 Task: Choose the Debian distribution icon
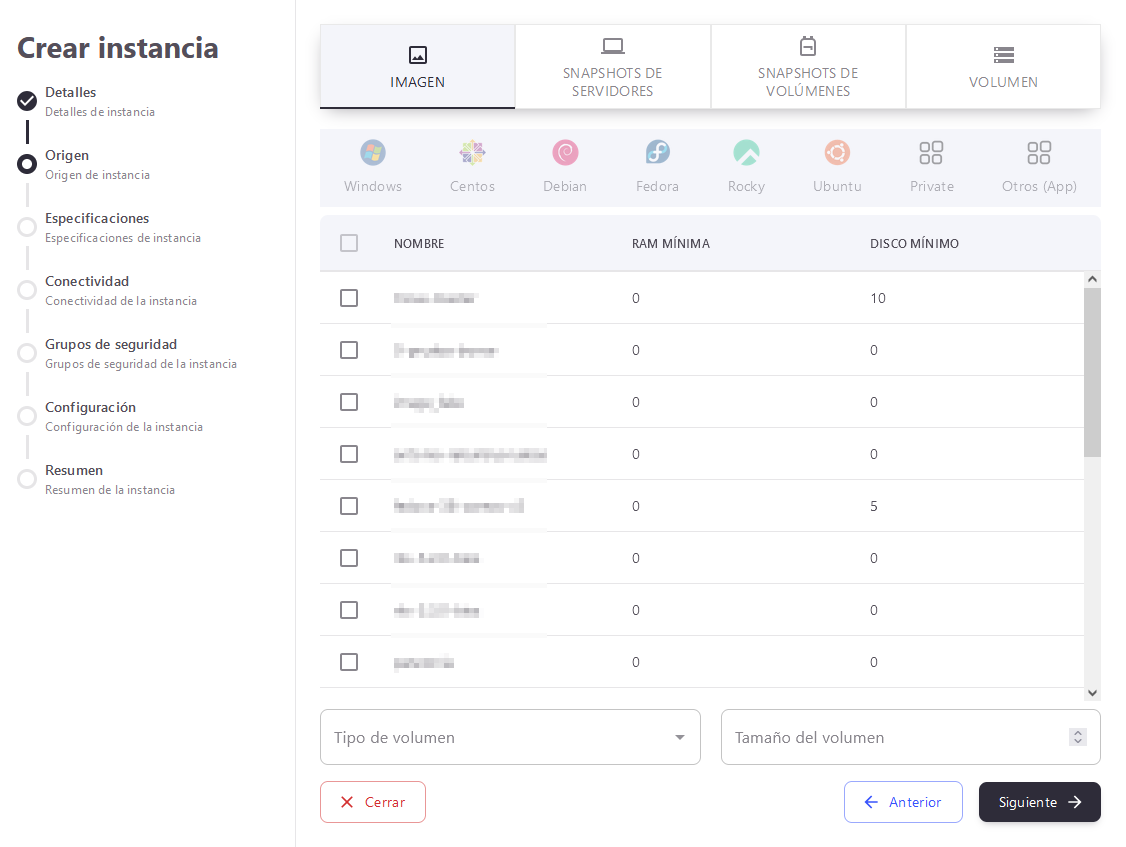(565, 153)
